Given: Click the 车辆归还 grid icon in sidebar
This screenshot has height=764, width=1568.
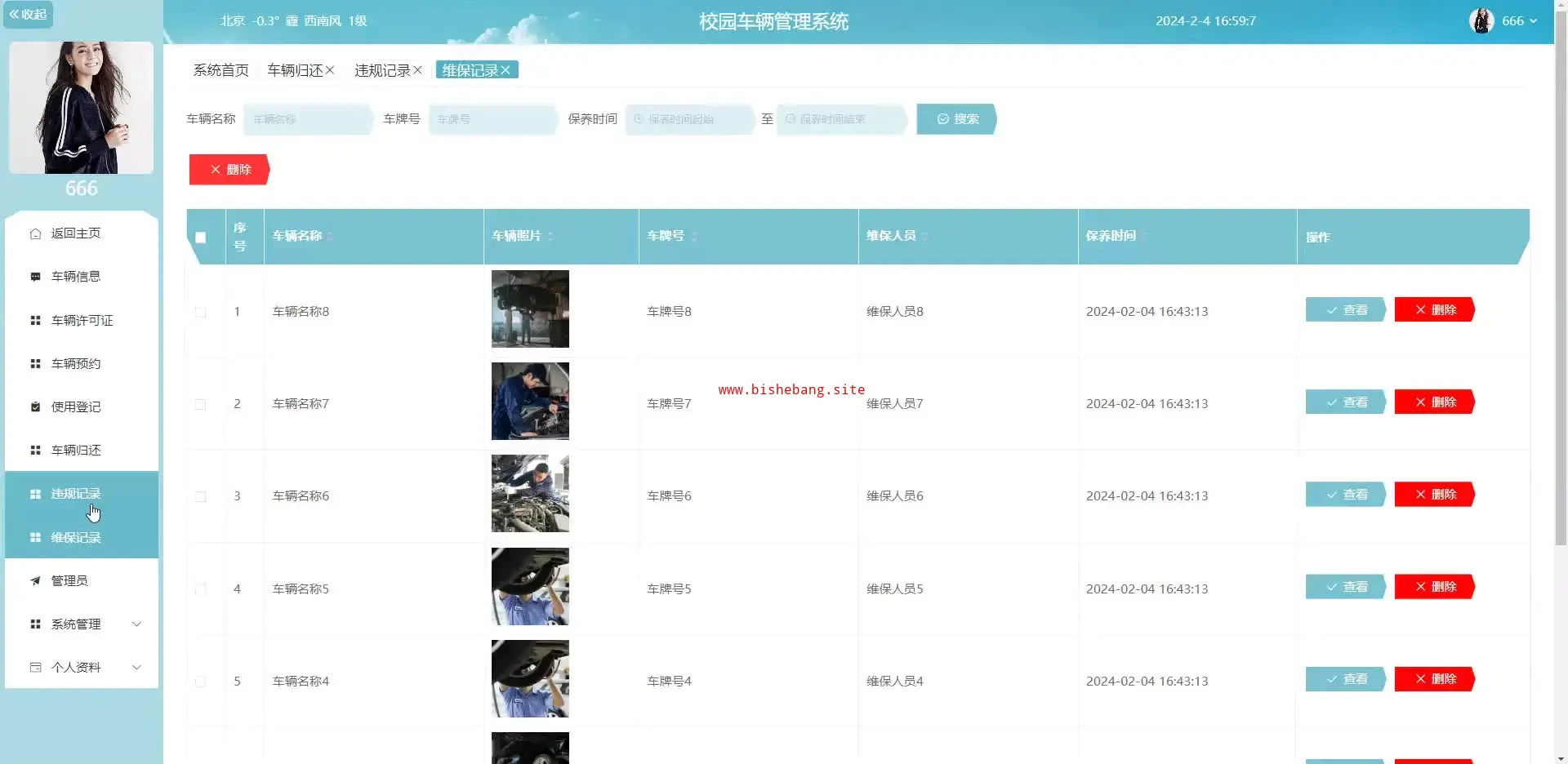Looking at the screenshot, I should click(x=35, y=451).
